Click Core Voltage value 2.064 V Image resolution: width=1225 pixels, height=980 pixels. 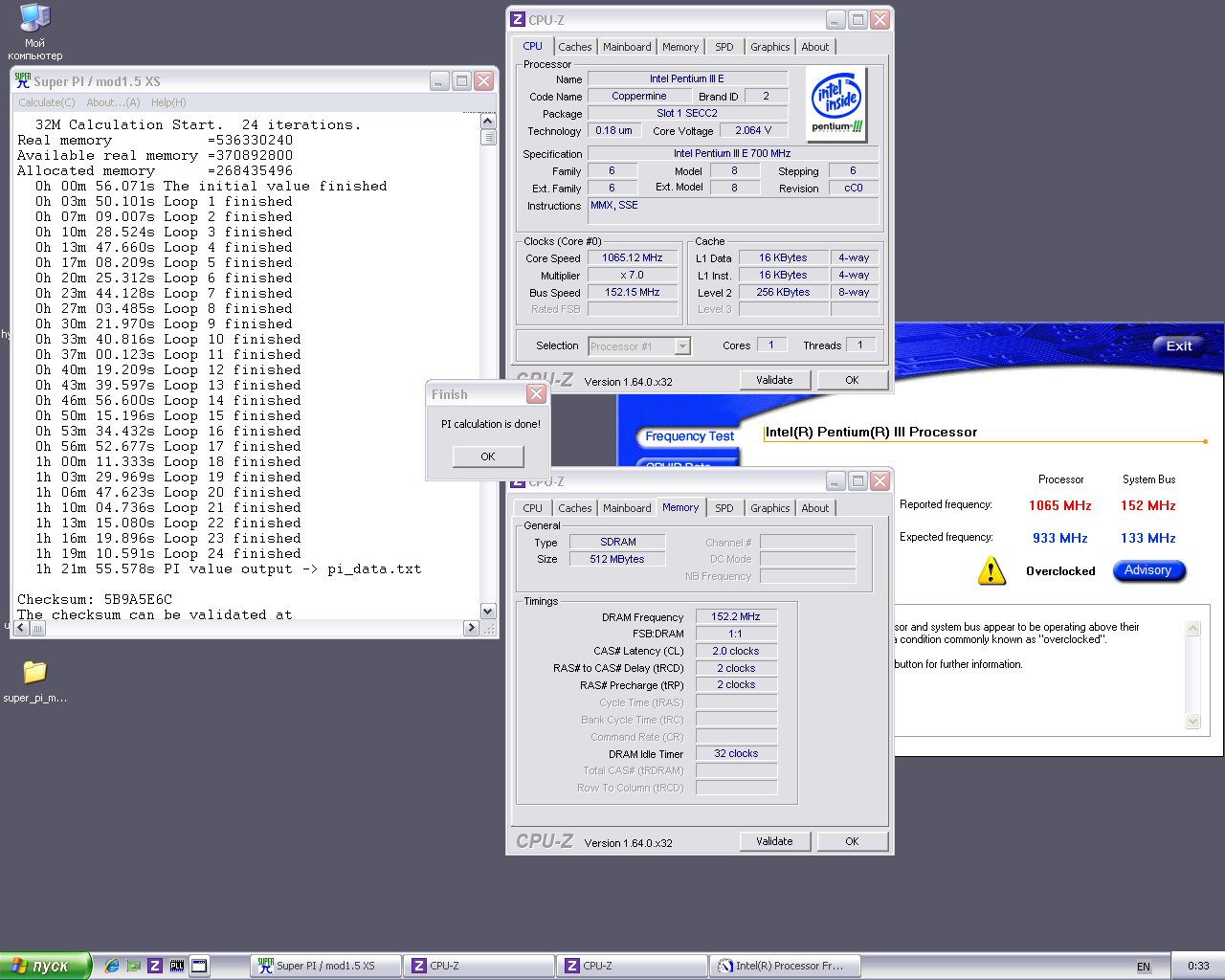[x=753, y=130]
